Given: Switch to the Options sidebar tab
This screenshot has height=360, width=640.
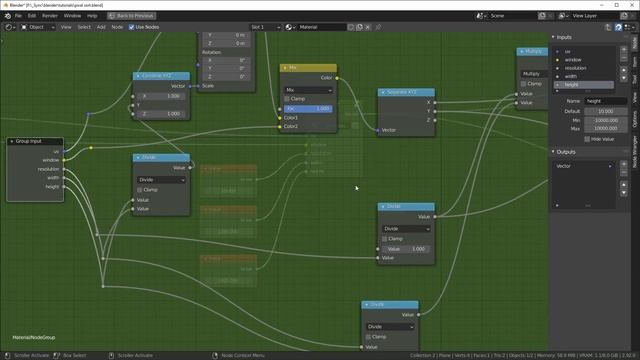Looking at the screenshot, I should 635,119.
